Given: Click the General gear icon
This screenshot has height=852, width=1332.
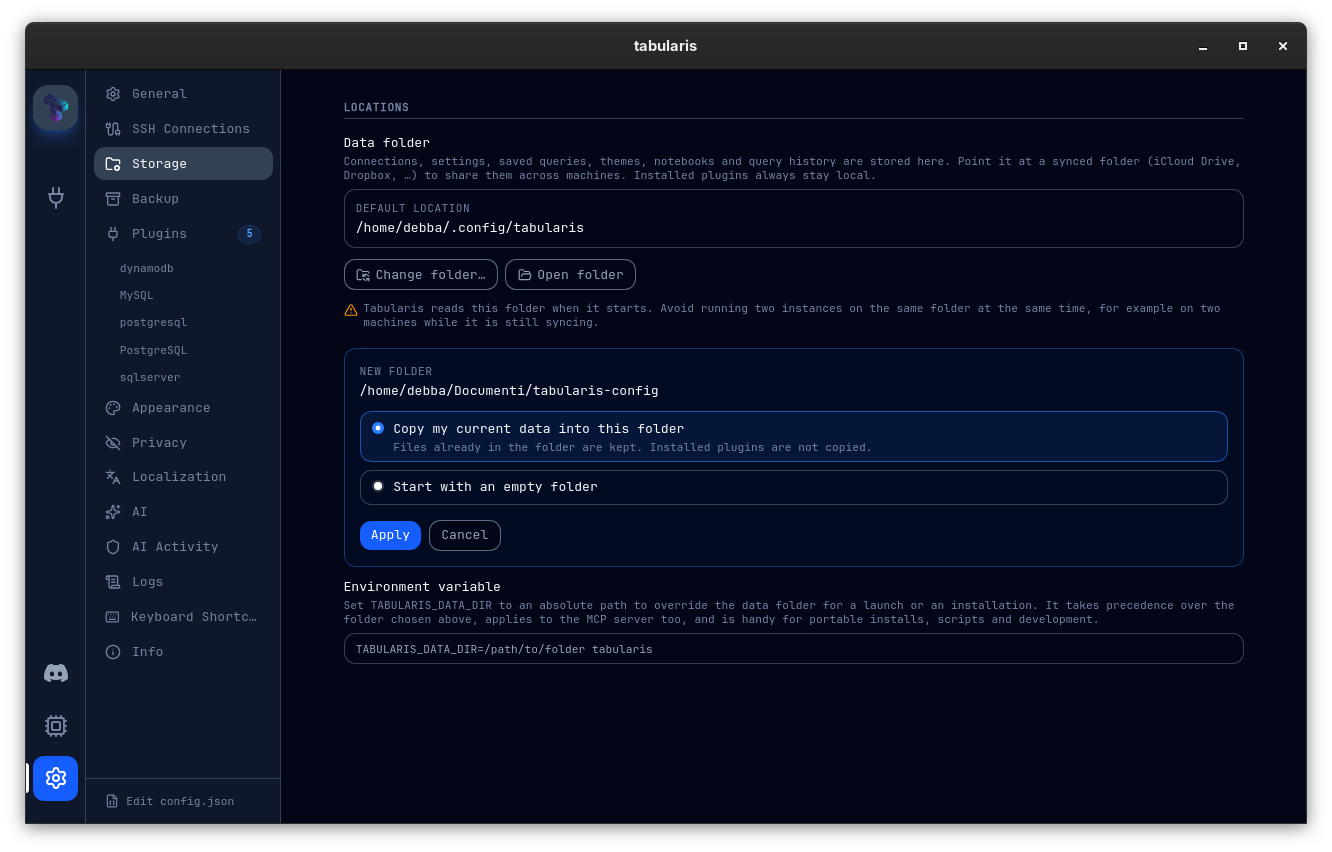Looking at the screenshot, I should click(x=113, y=94).
